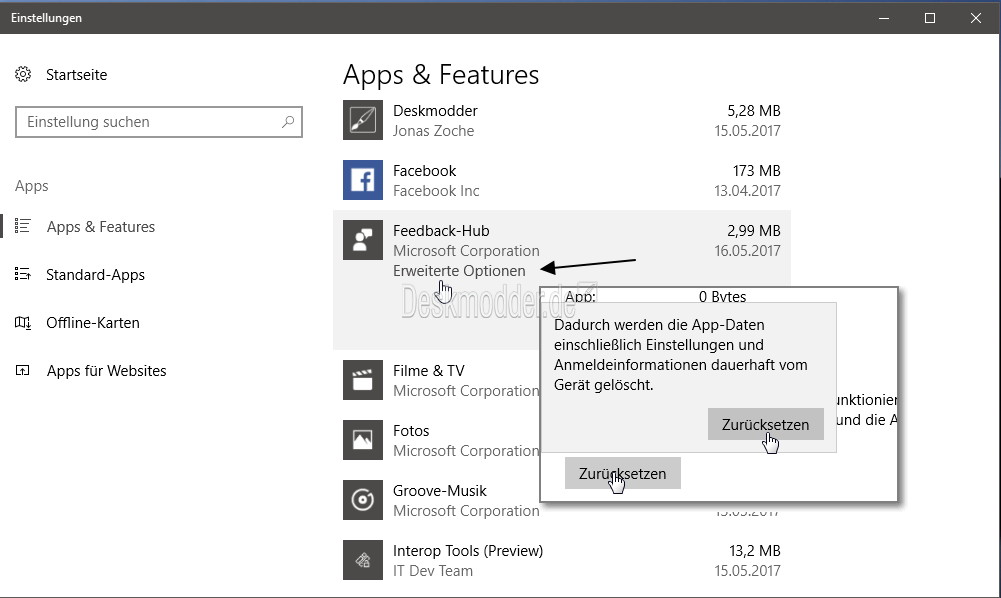Click the Apps & Features page heading

pyautogui.click(x=440, y=75)
